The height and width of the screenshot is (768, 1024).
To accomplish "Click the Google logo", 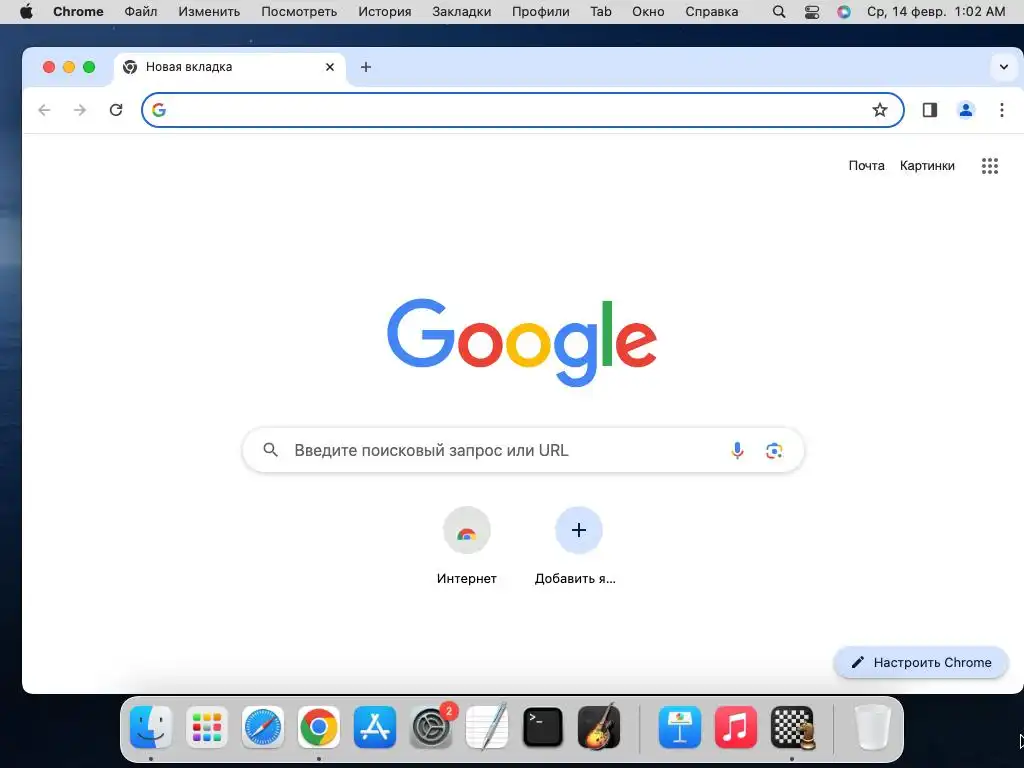I will (522, 342).
